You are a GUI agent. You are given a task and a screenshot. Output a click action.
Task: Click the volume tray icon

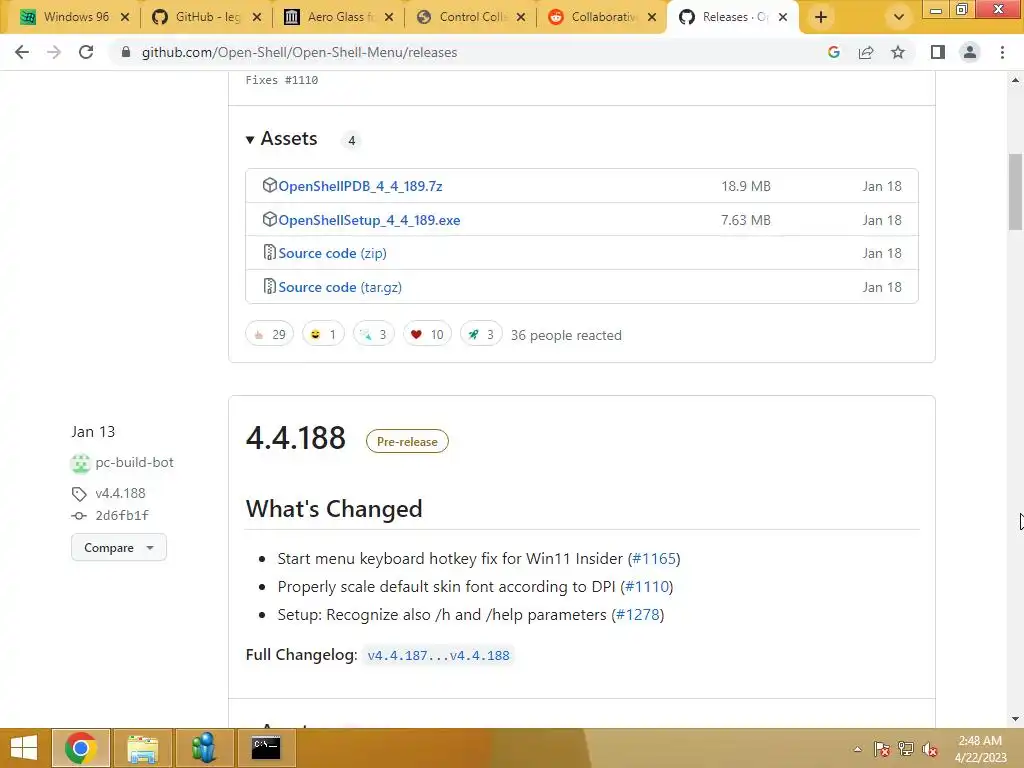coord(930,749)
